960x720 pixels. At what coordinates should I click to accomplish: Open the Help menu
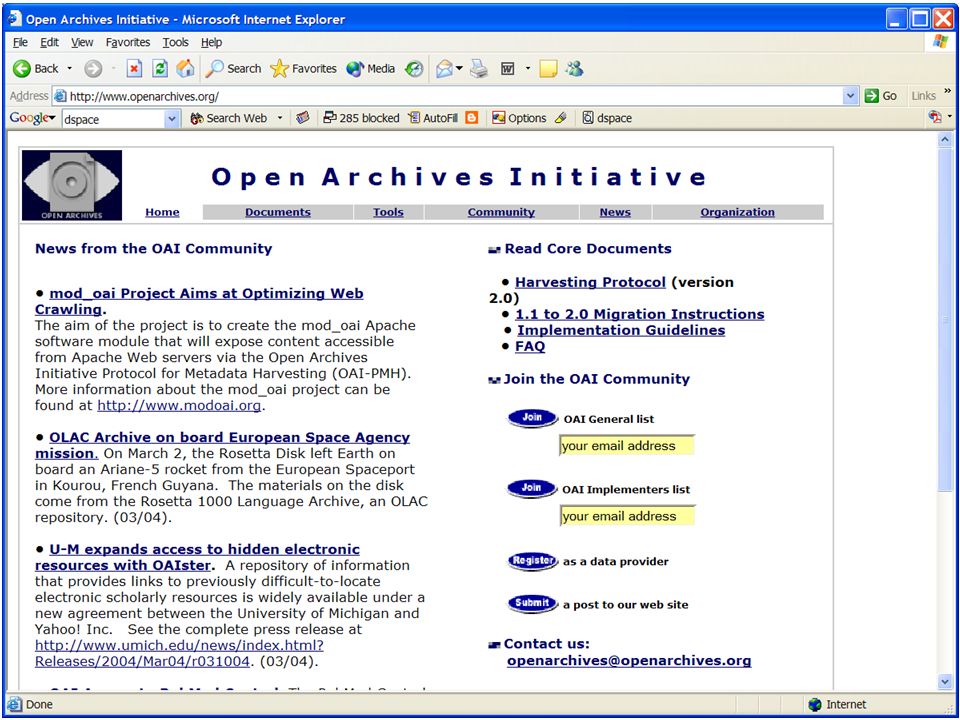[211, 42]
